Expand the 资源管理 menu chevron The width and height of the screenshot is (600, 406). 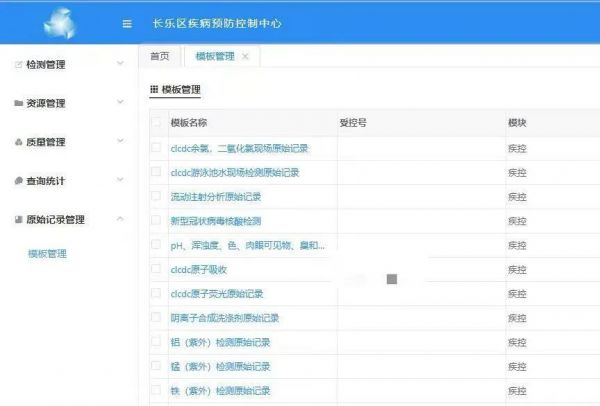pos(120,102)
